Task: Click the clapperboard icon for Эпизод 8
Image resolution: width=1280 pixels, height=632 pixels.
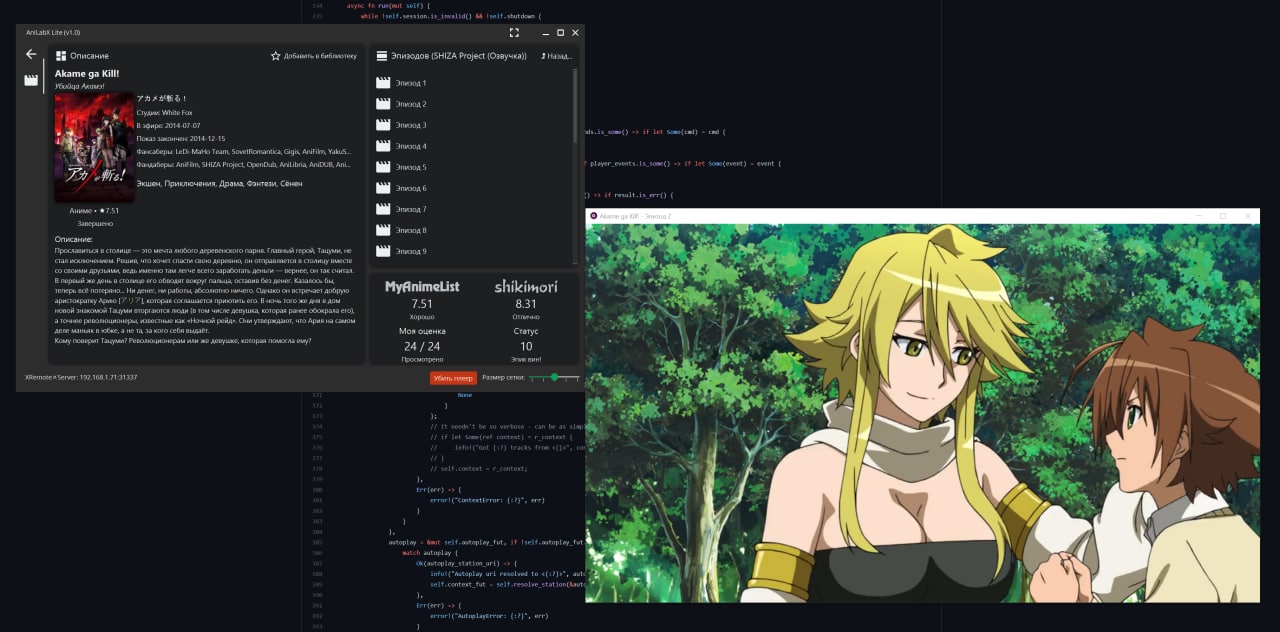Action: coord(382,230)
